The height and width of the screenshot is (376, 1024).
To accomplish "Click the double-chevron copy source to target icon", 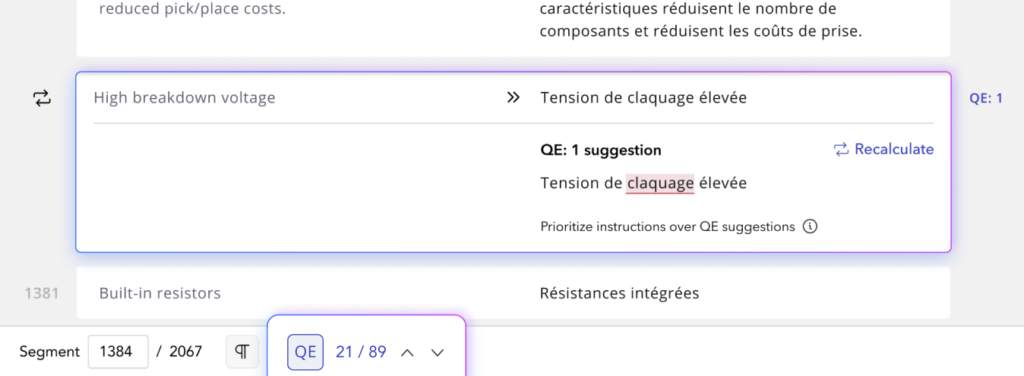I will coord(513,98).
